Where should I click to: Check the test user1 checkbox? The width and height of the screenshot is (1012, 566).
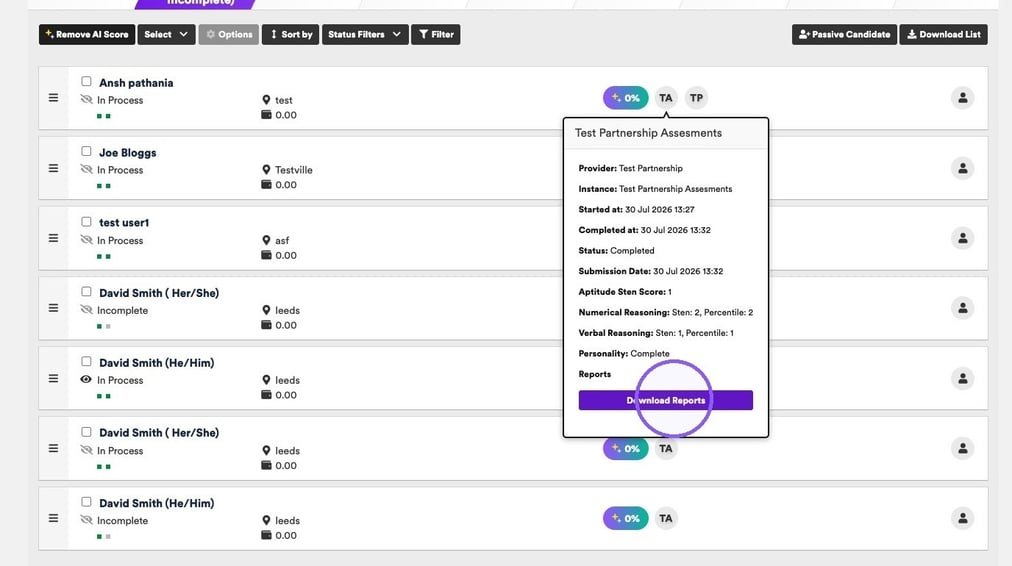tap(86, 221)
